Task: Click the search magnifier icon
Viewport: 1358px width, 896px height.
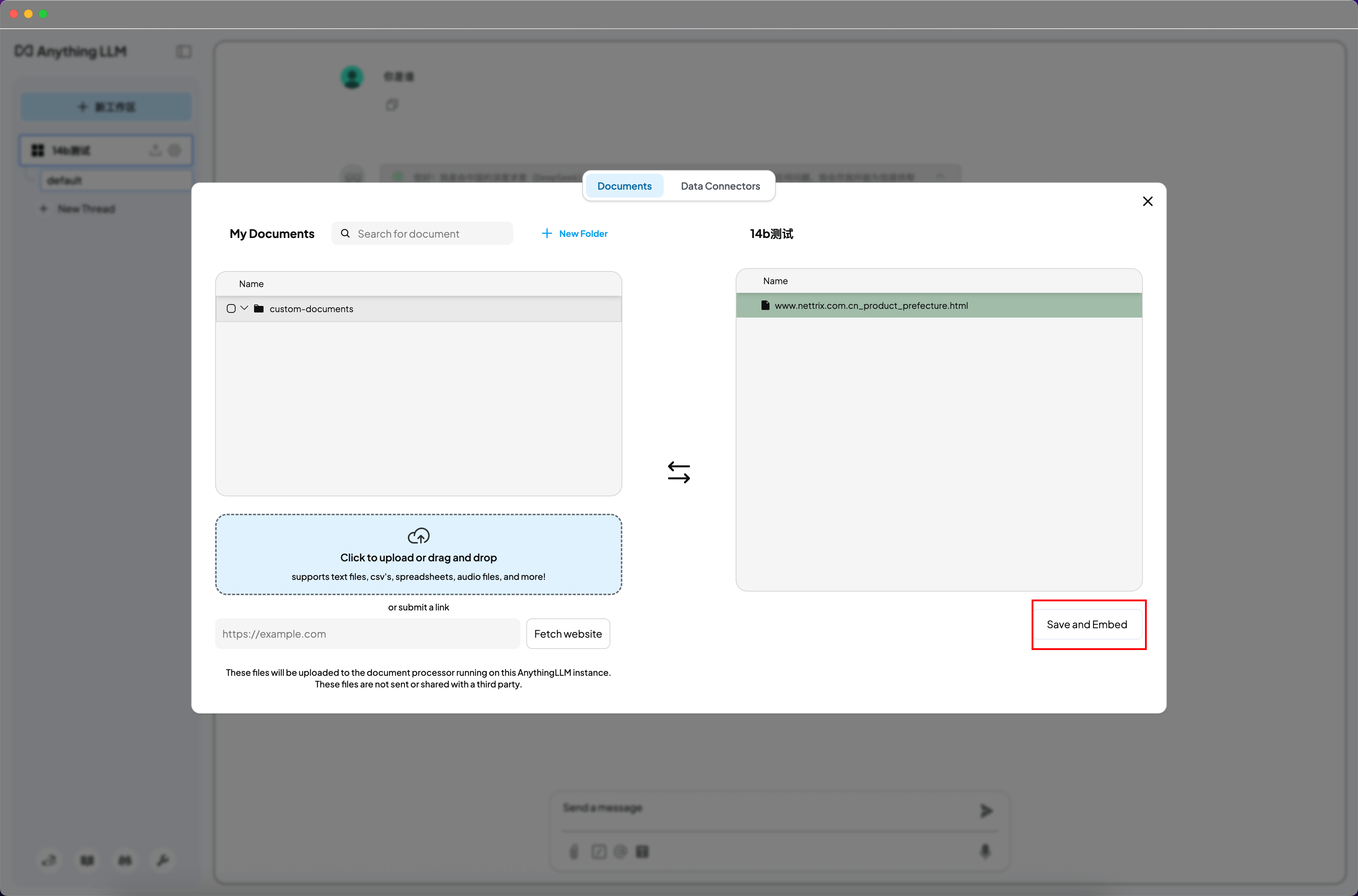Action: (x=345, y=233)
